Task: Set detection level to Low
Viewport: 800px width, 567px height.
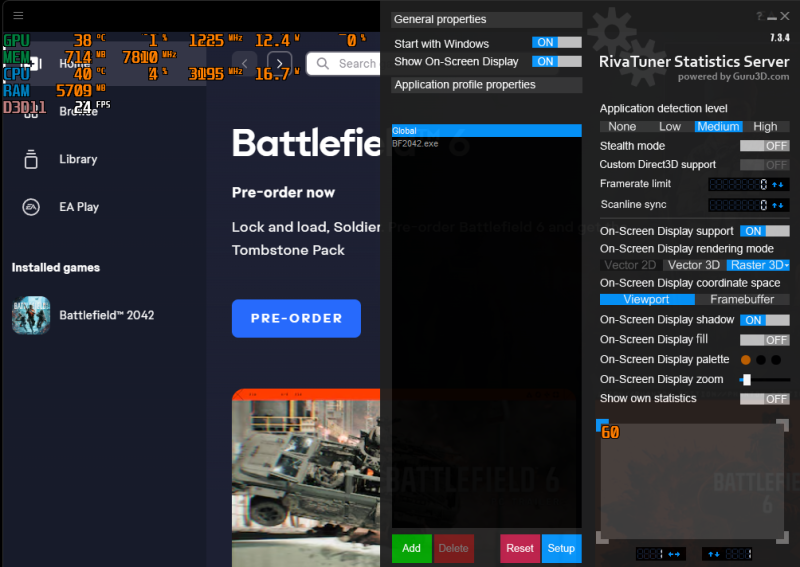Action: tap(669, 127)
